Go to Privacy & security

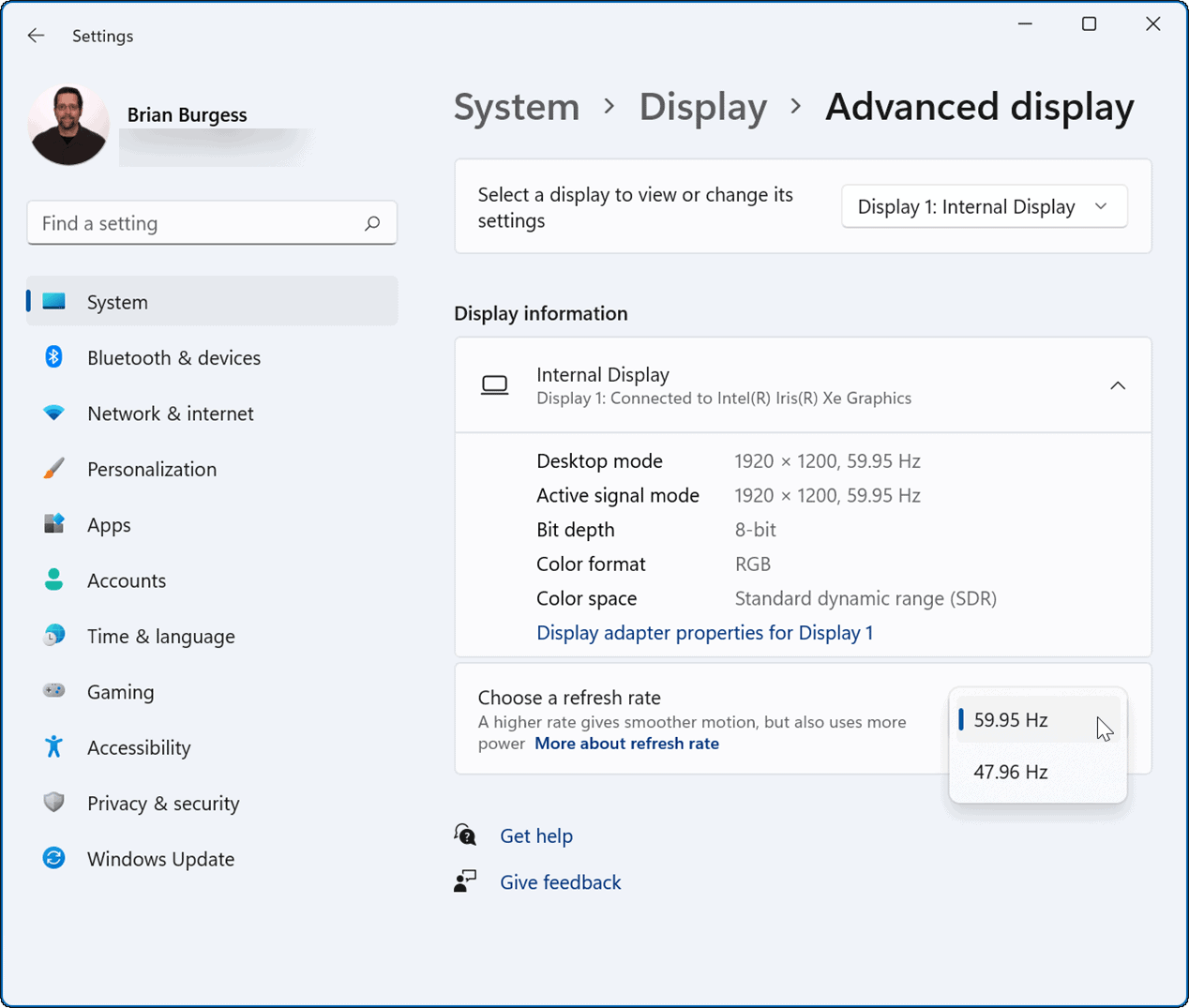click(212, 803)
